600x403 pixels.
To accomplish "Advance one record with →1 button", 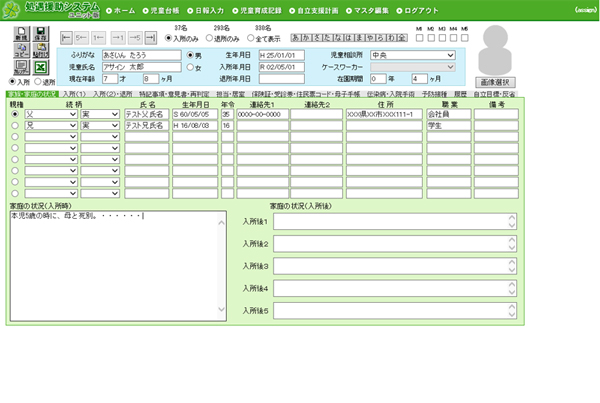I will tap(118, 38).
